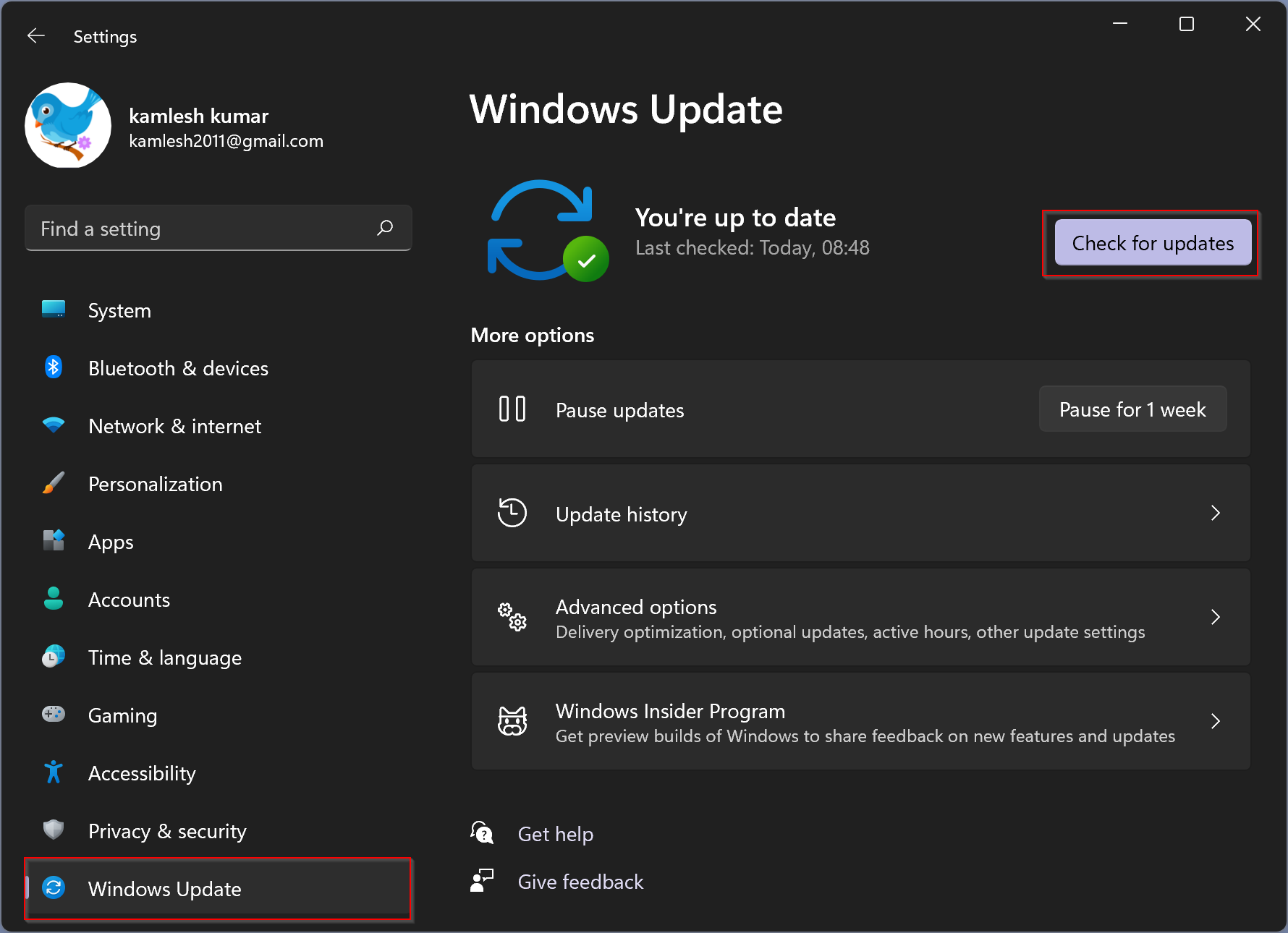Open Privacy & security via the shield icon
1288x933 pixels.
(x=53, y=830)
